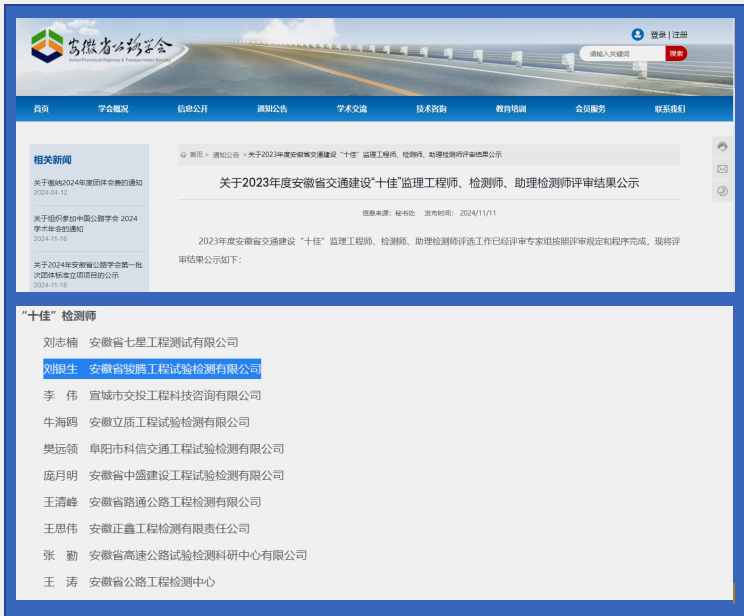Open the 2024年度团体会费 notice news link
The height and width of the screenshot is (616, 744).
(88, 183)
